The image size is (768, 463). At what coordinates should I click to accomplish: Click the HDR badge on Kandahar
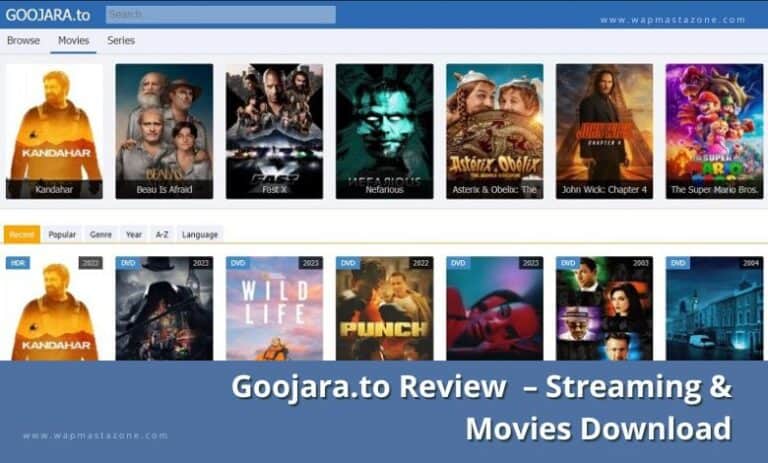[x=18, y=263]
